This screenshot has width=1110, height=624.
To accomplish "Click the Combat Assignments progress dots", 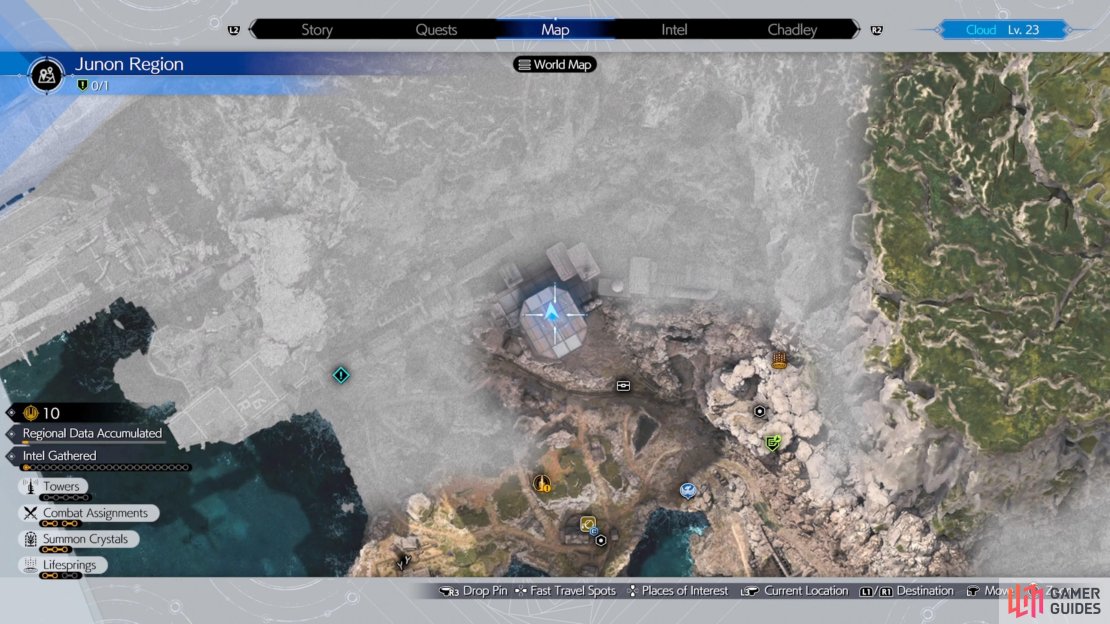I will 60,523.
